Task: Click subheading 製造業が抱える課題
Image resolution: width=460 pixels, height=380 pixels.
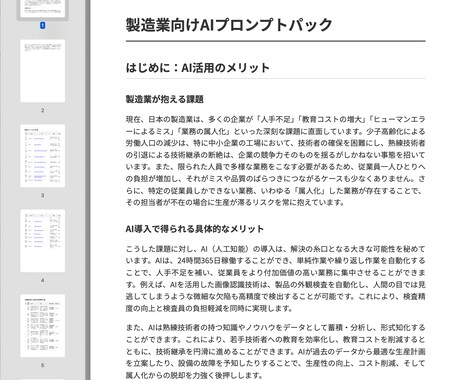Action: (x=165, y=99)
